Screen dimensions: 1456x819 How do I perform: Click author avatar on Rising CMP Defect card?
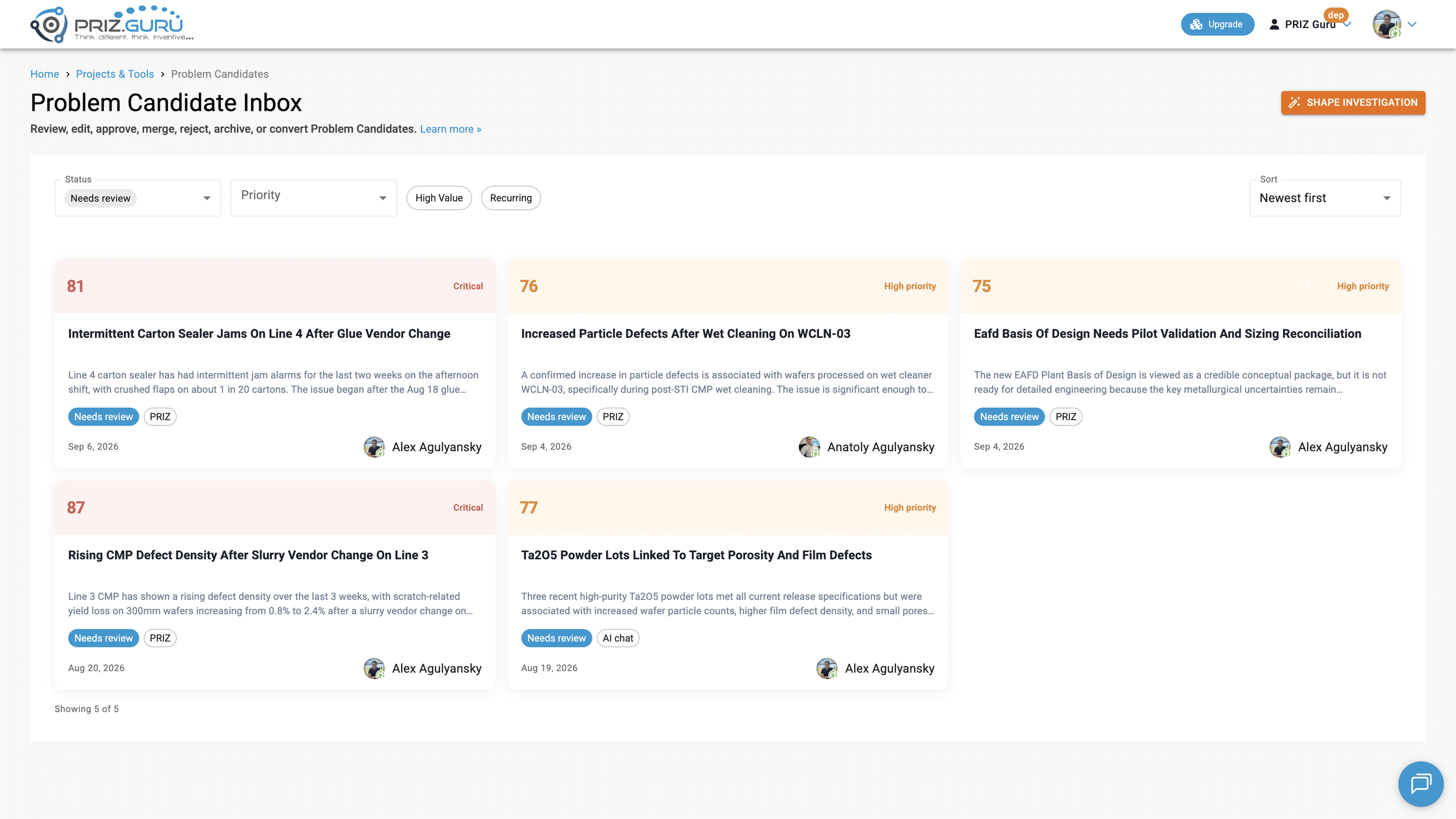tap(374, 668)
